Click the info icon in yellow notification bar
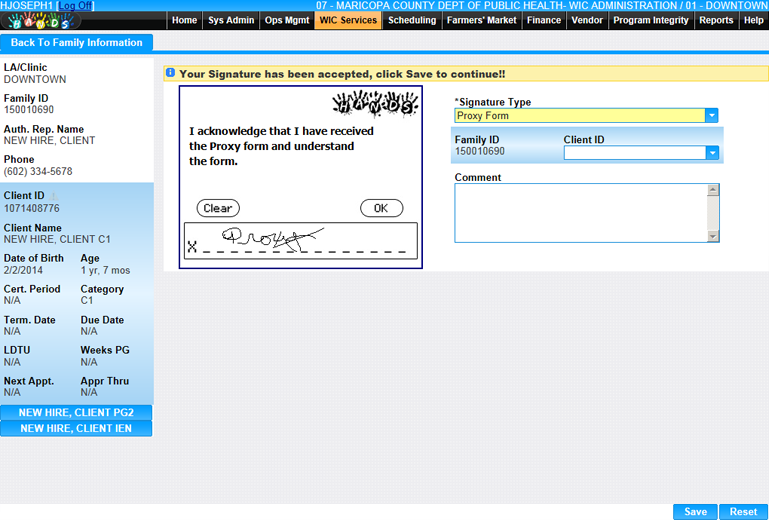The width and height of the screenshot is (769, 520). click(170, 74)
